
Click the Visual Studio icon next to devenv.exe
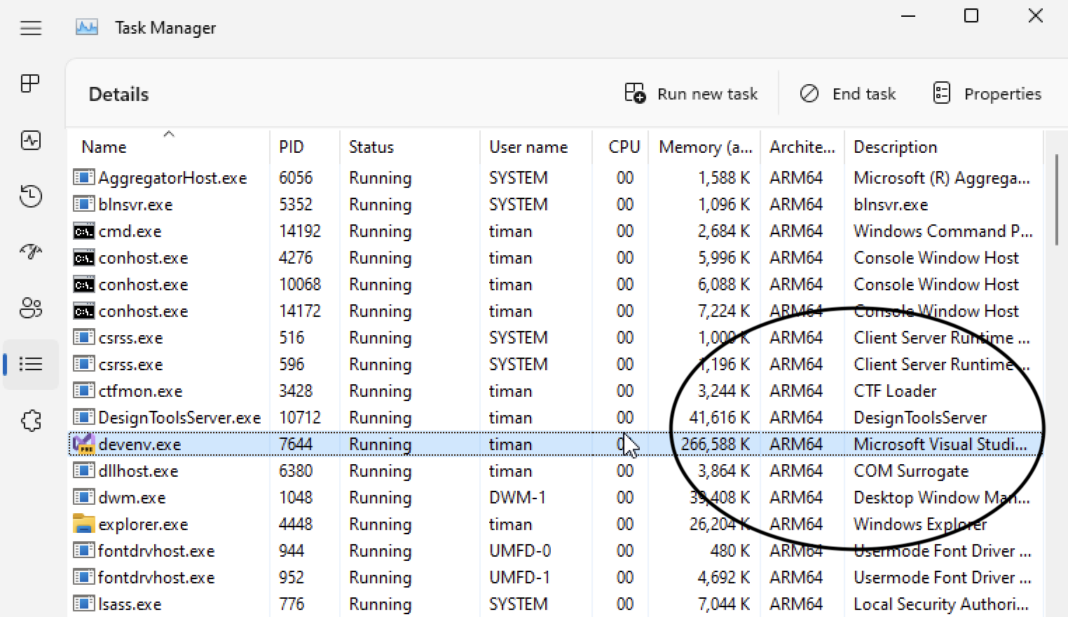pyautogui.click(x=85, y=443)
